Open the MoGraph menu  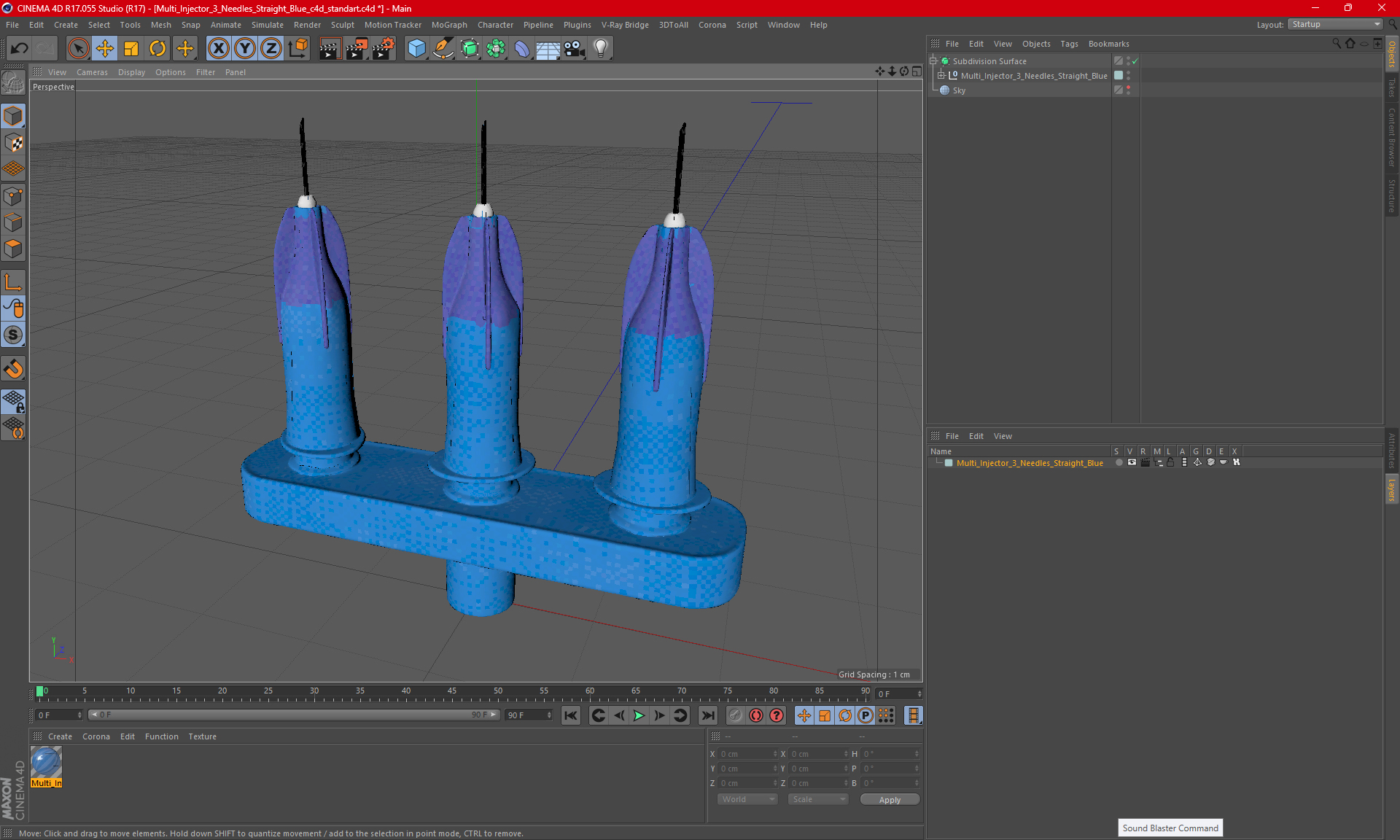click(x=448, y=25)
